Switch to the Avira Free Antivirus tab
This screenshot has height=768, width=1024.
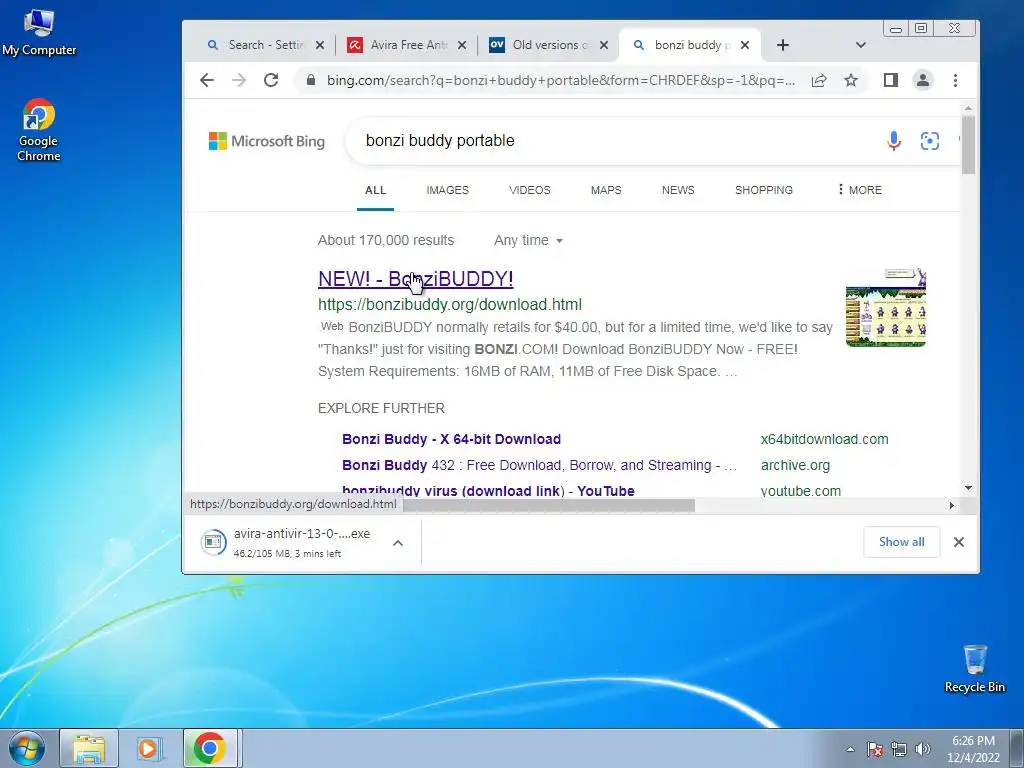(x=405, y=45)
